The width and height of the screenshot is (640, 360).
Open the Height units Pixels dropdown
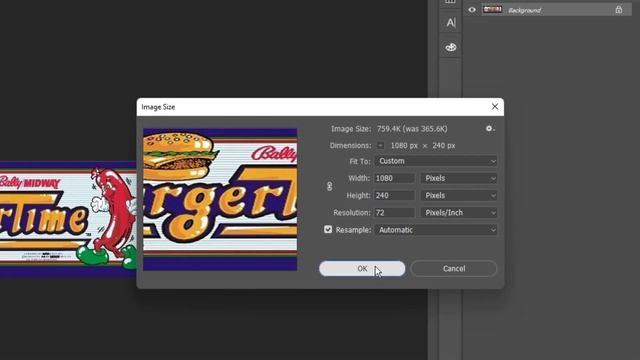pos(459,196)
